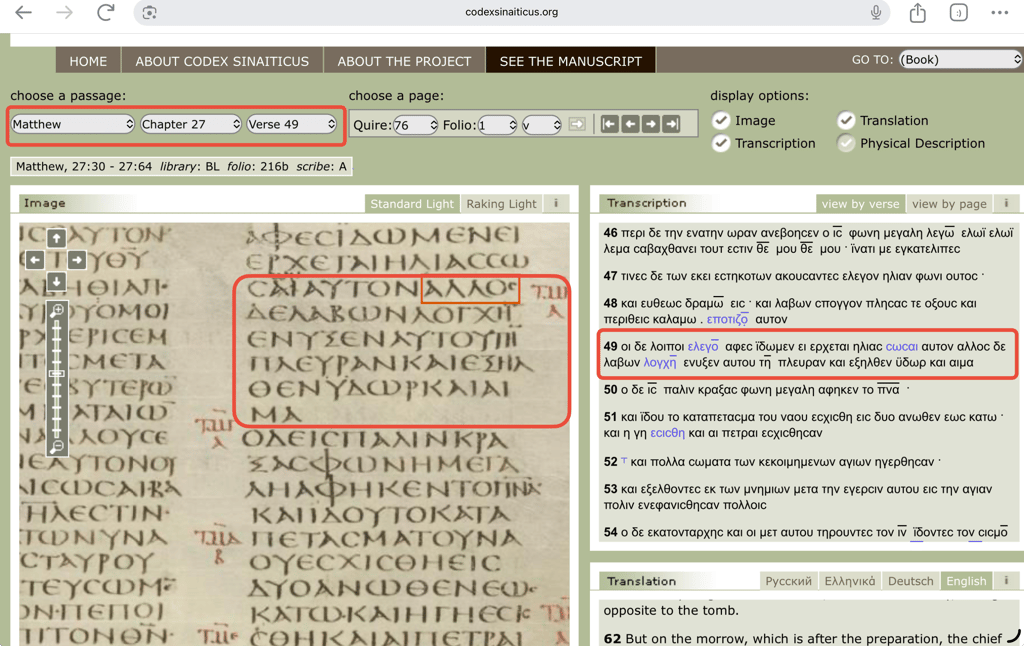The width and height of the screenshot is (1024, 646).
Task: Activate microphone voice search in address bar
Action: tap(876, 12)
